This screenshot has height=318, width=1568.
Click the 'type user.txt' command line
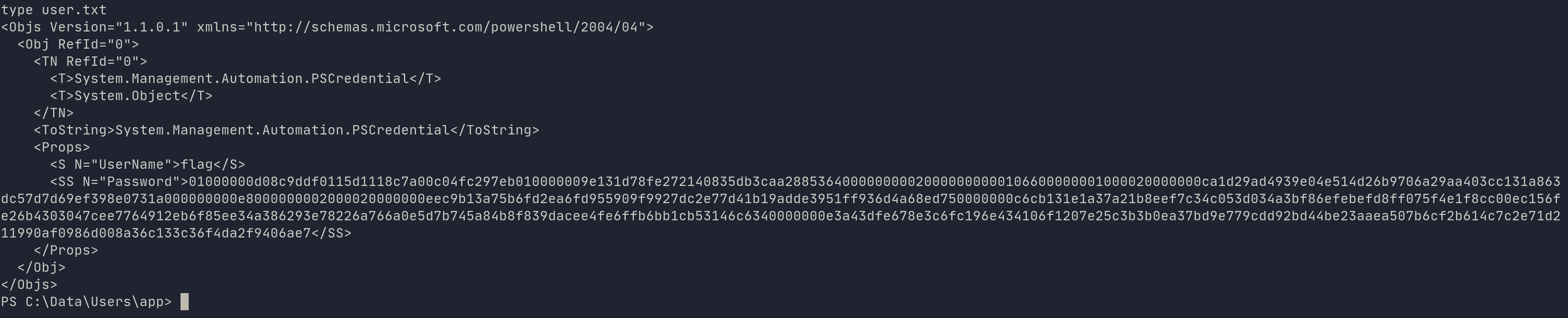tap(54, 10)
